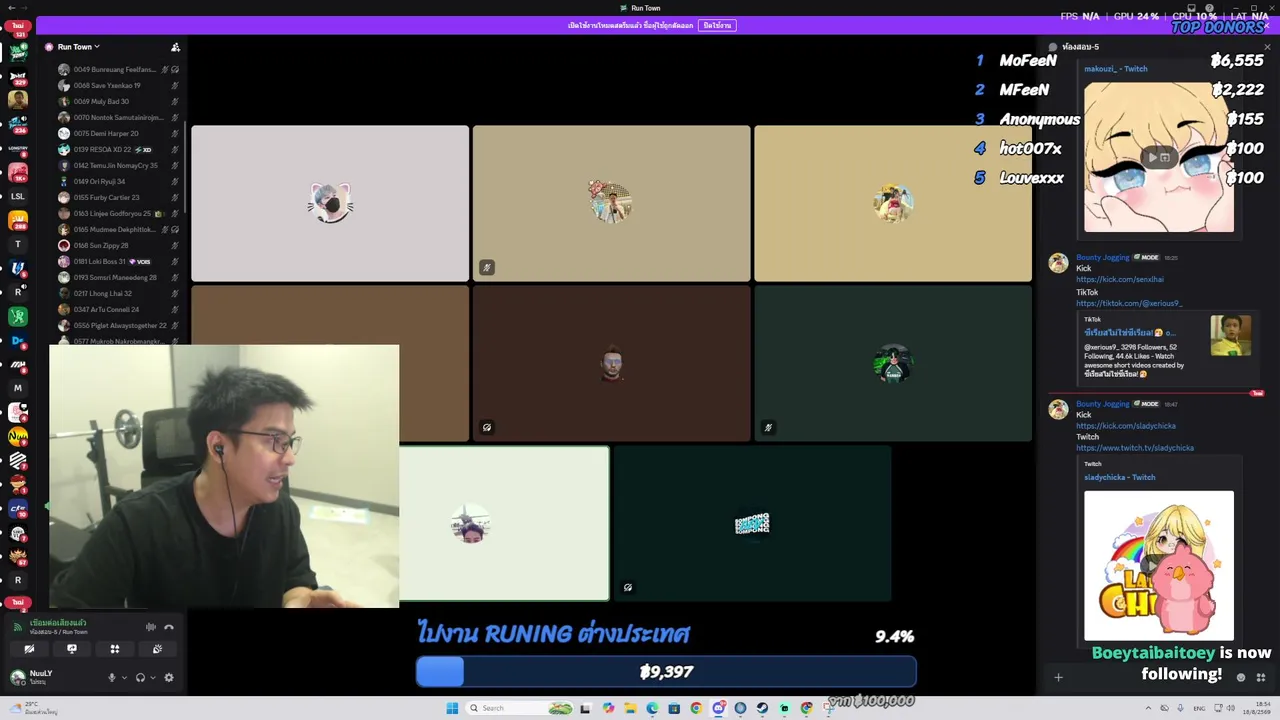The height and width of the screenshot is (720, 1280).
Task: Open the kick.com/sladychicka link
Action: pyautogui.click(x=1126, y=426)
